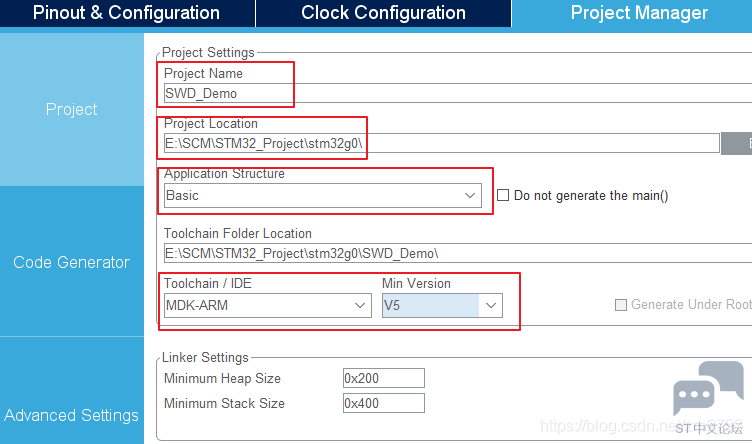Switch to Pinout & Configuration tab
752x444 pixels.
pyautogui.click(x=127, y=13)
